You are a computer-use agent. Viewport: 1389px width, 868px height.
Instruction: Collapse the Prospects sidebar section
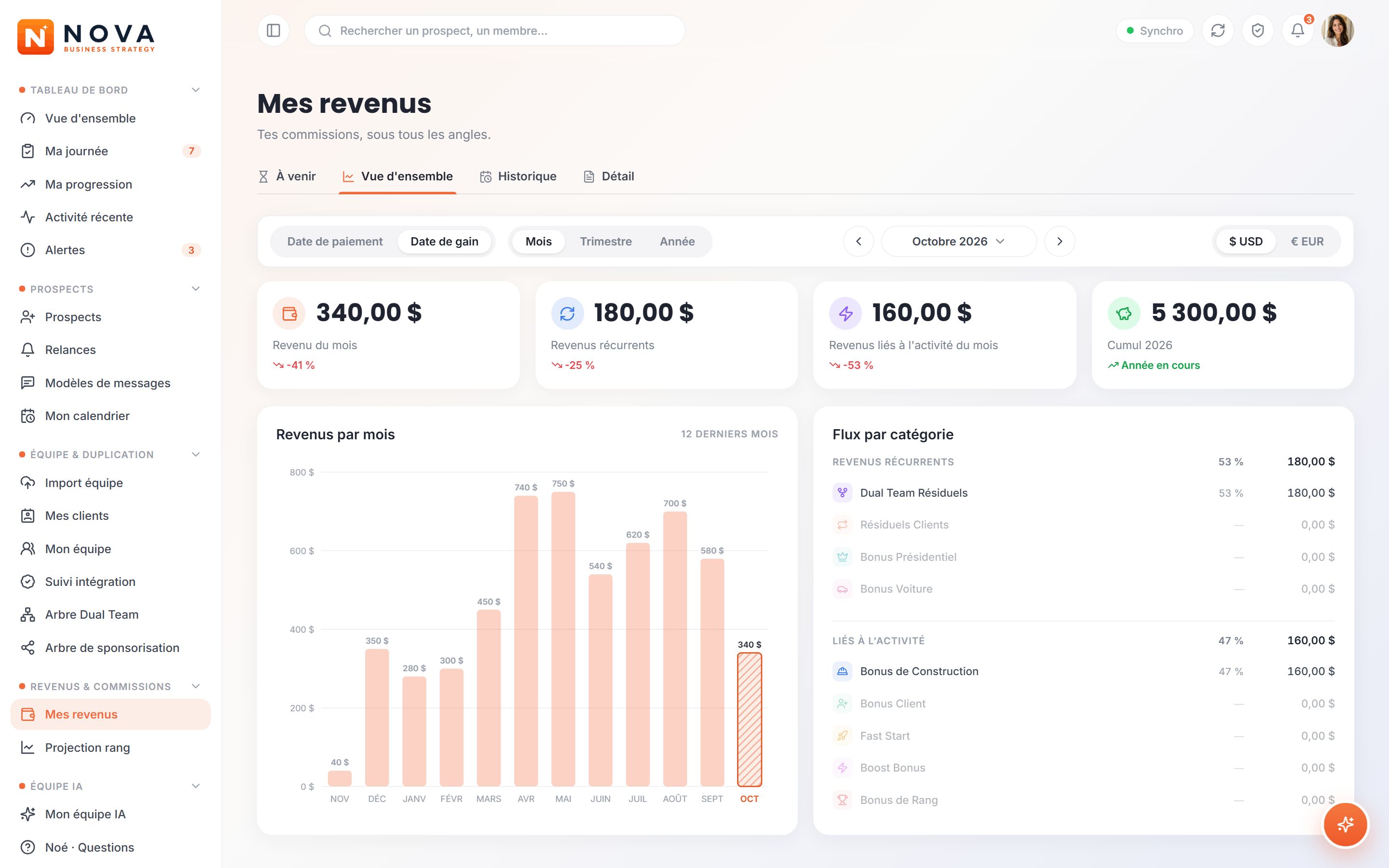click(196, 289)
